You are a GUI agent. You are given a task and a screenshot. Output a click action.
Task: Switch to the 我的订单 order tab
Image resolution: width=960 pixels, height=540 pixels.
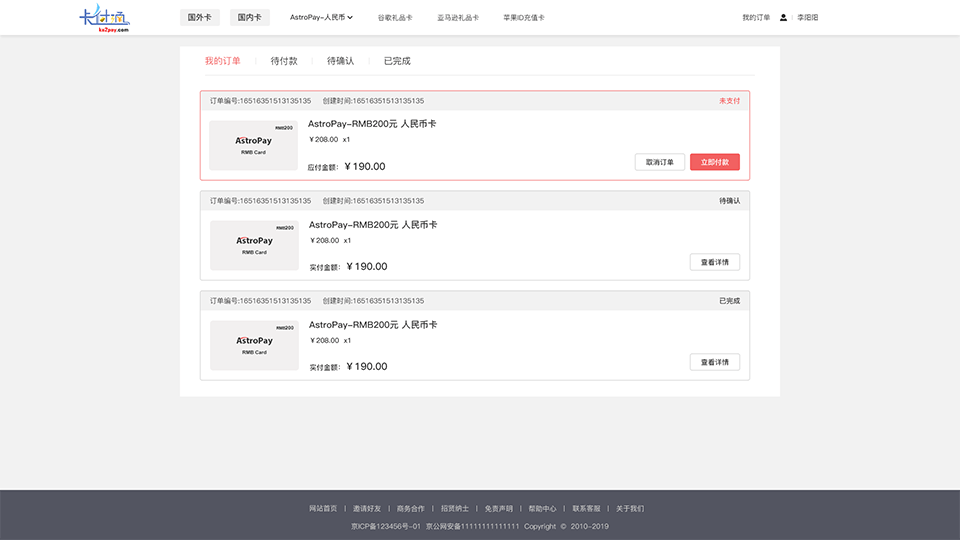click(223, 61)
